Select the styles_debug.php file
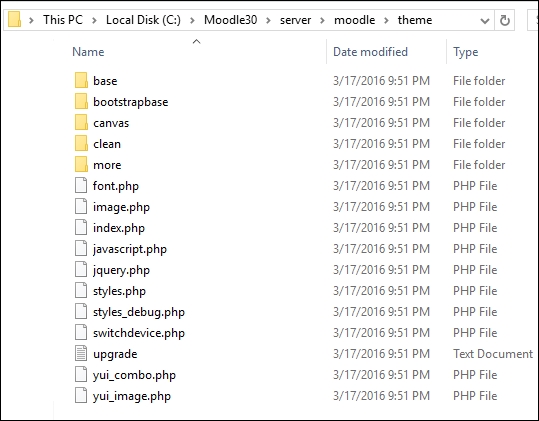 [139, 312]
